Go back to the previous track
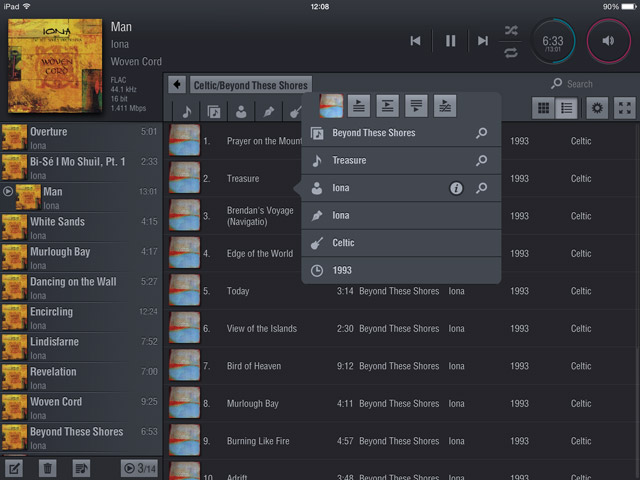The width and height of the screenshot is (640, 480). [x=416, y=41]
